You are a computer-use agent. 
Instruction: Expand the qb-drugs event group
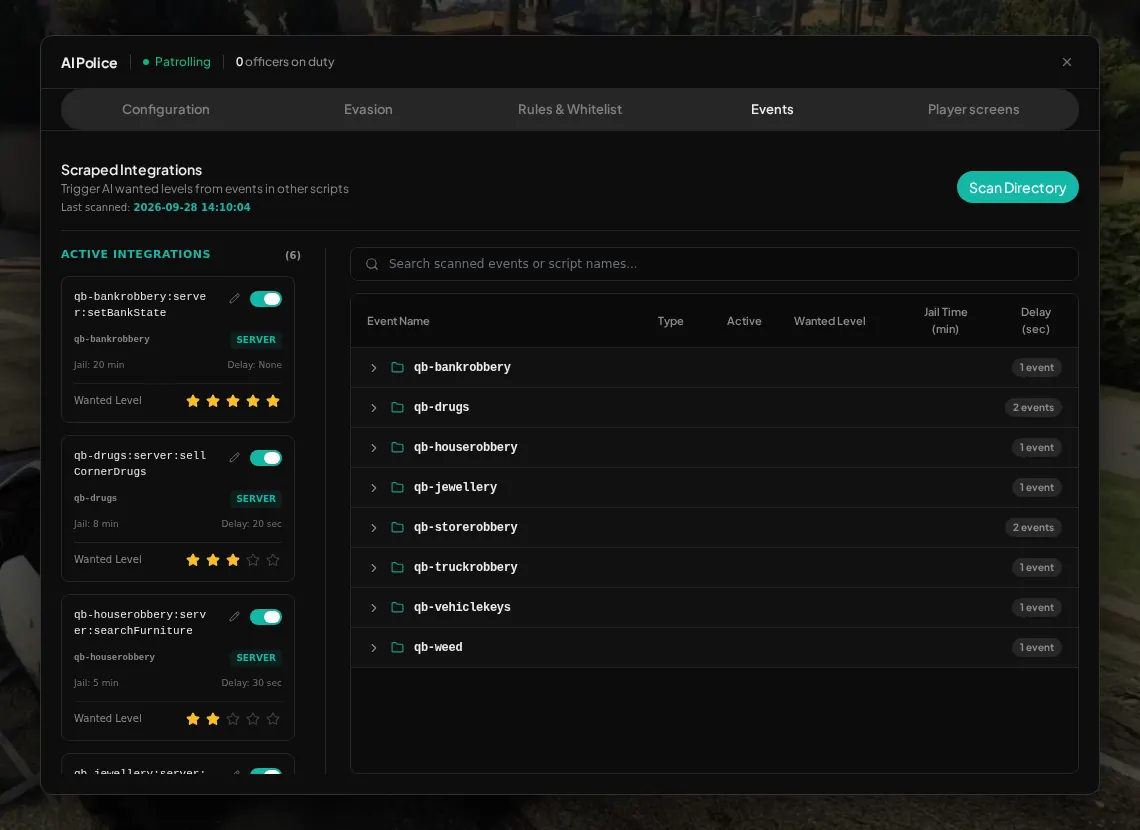[x=374, y=408]
